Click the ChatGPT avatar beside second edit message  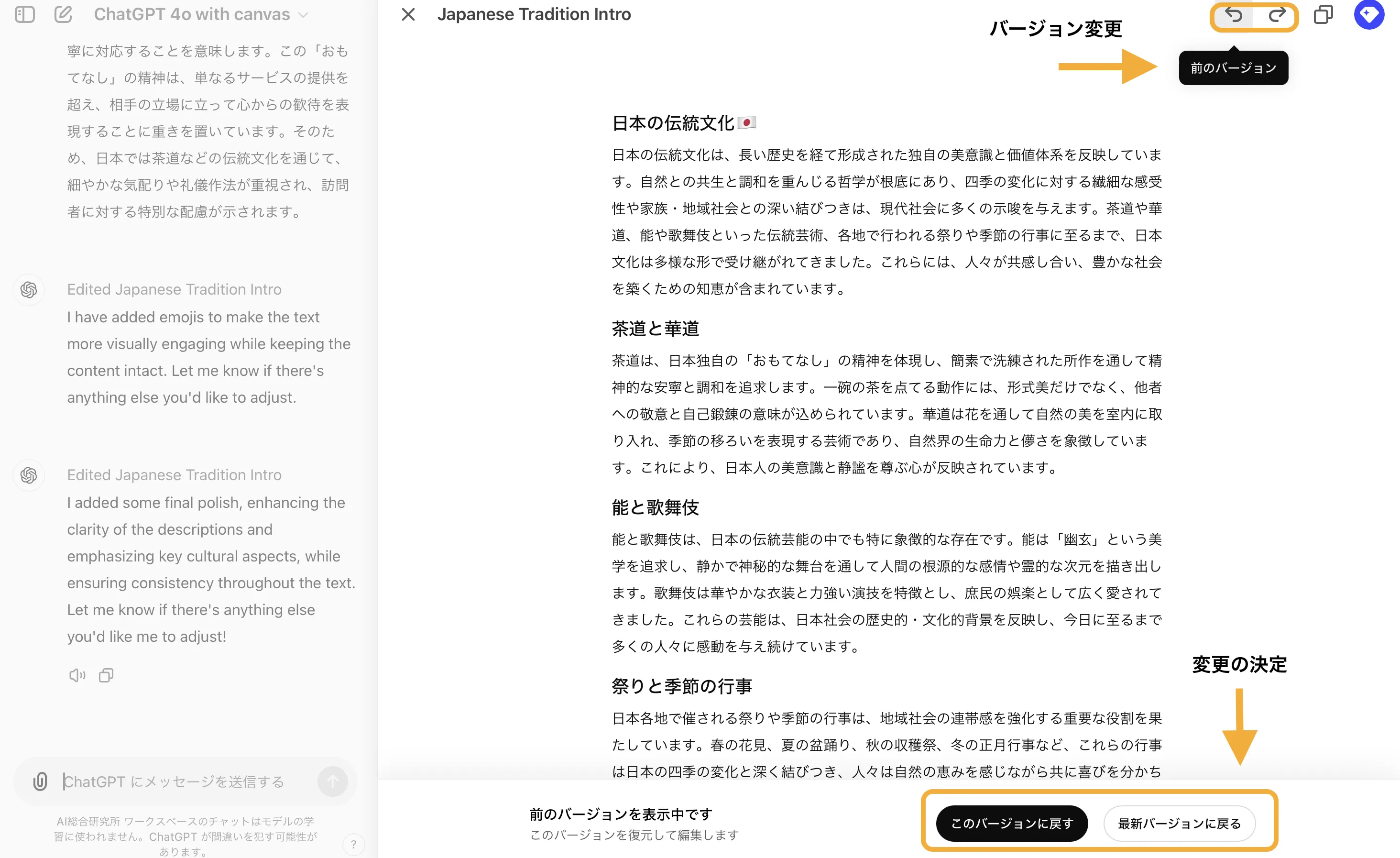[28, 475]
